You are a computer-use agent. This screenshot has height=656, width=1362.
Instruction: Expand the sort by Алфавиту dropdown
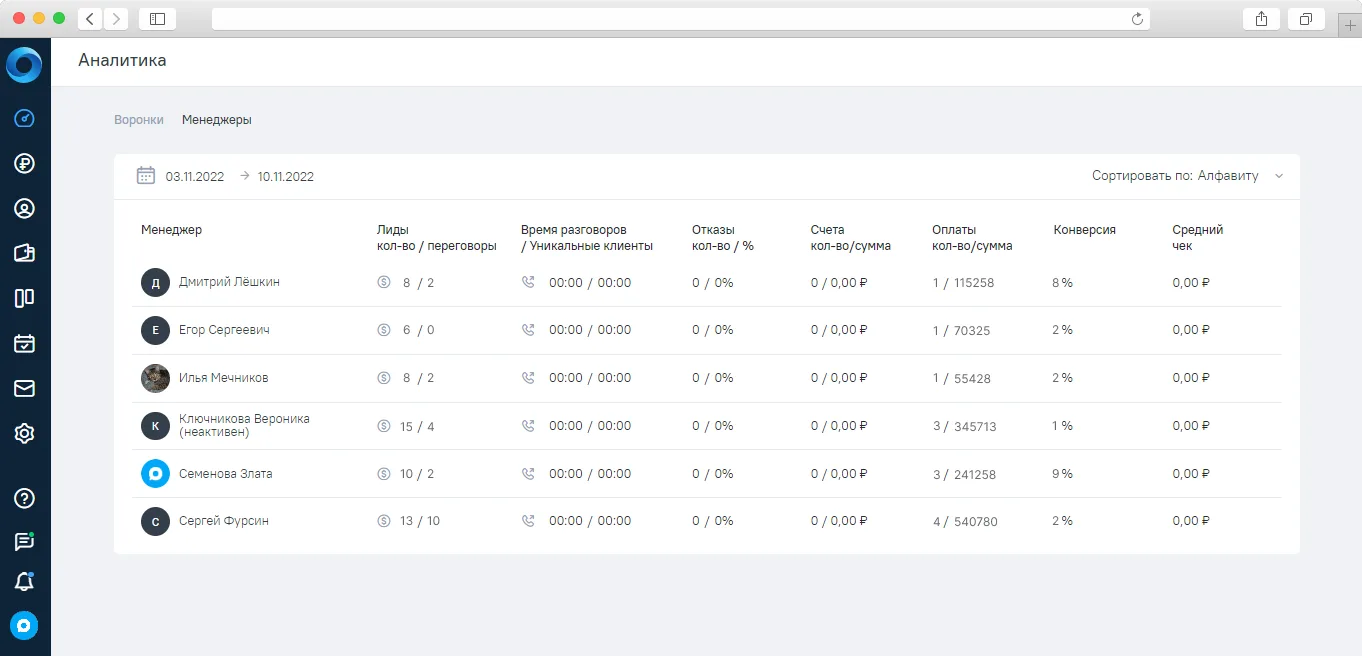pyautogui.click(x=1187, y=176)
